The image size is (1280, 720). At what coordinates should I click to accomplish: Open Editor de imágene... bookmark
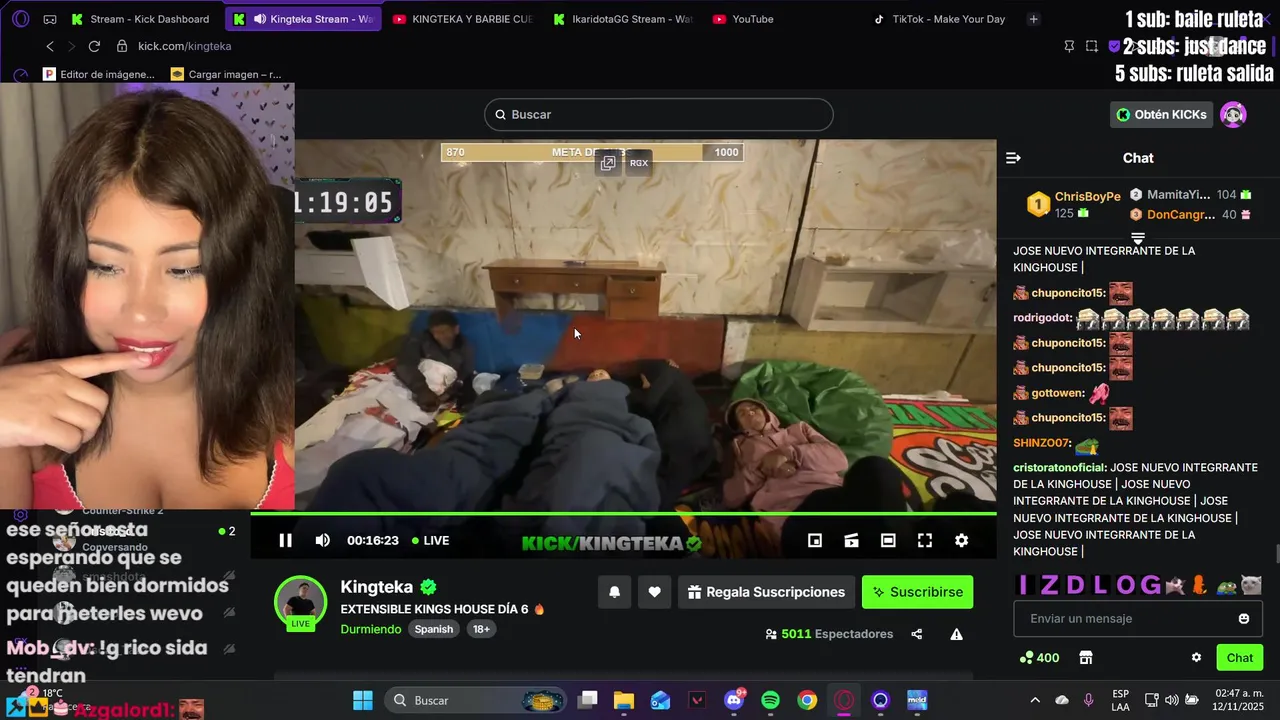tap(98, 74)
